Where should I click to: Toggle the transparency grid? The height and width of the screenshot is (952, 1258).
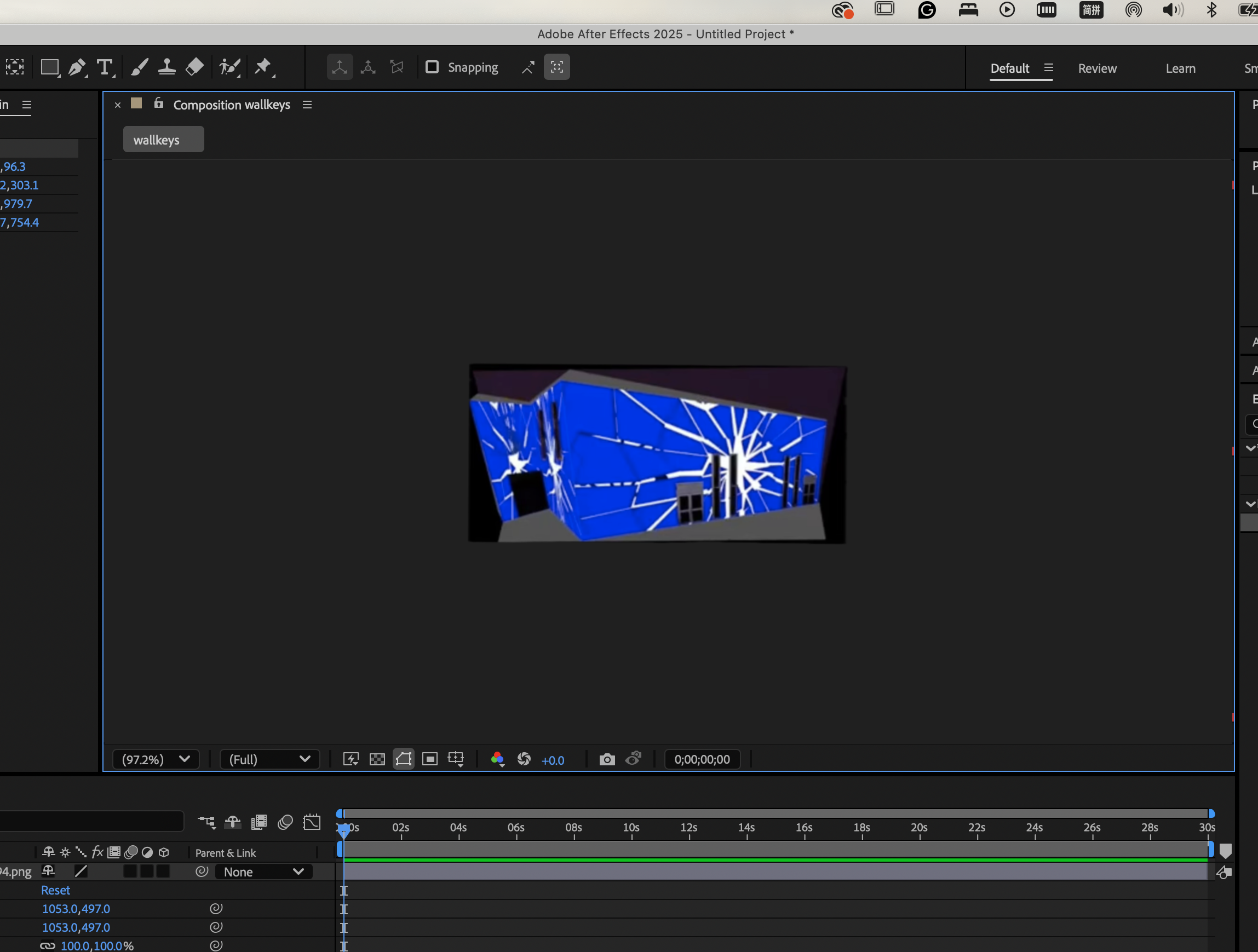(x=377, y=759)
